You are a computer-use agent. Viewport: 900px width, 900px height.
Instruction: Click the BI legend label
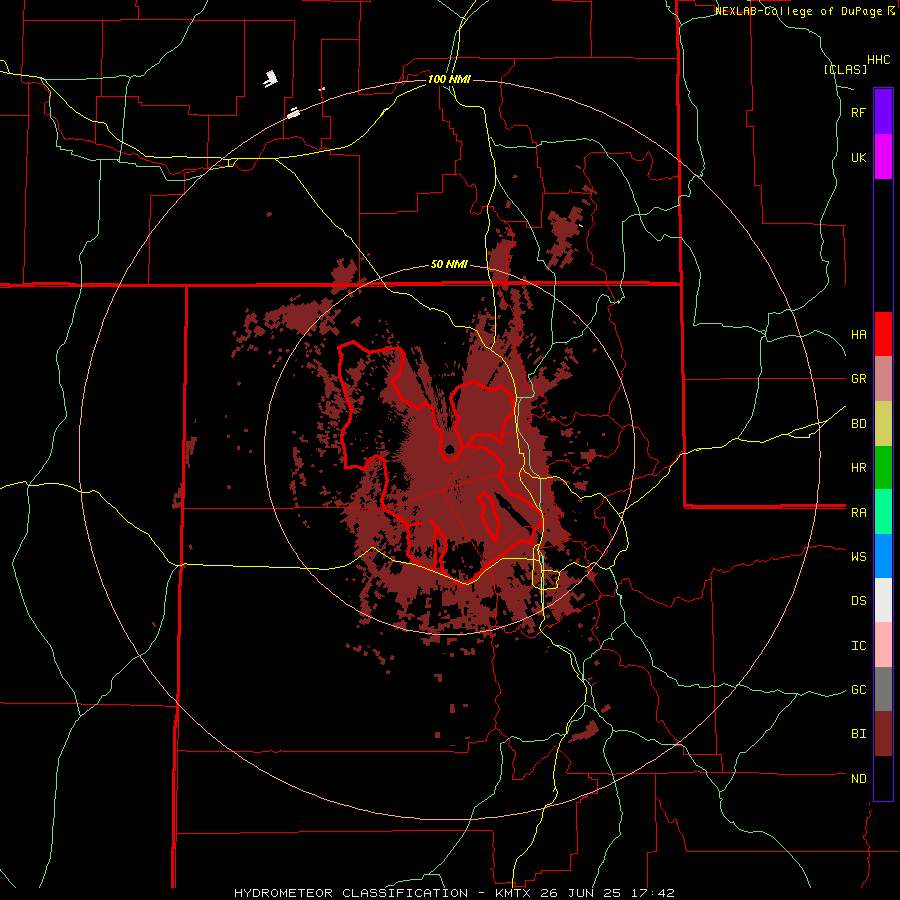[858, 734]
